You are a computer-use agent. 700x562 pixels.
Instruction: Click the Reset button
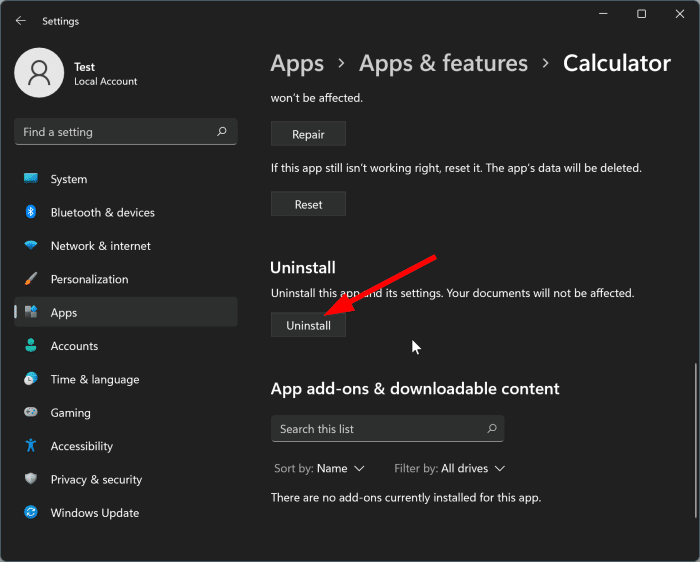pos(308,204)
